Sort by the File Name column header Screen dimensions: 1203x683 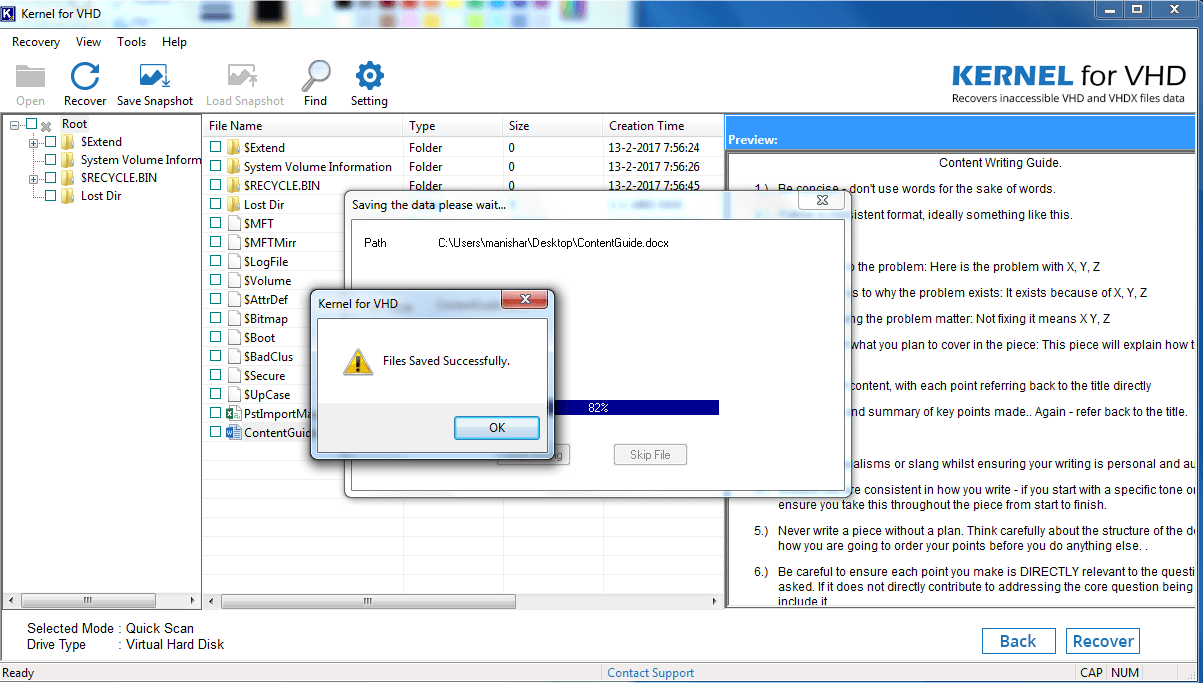pos(304,126)
